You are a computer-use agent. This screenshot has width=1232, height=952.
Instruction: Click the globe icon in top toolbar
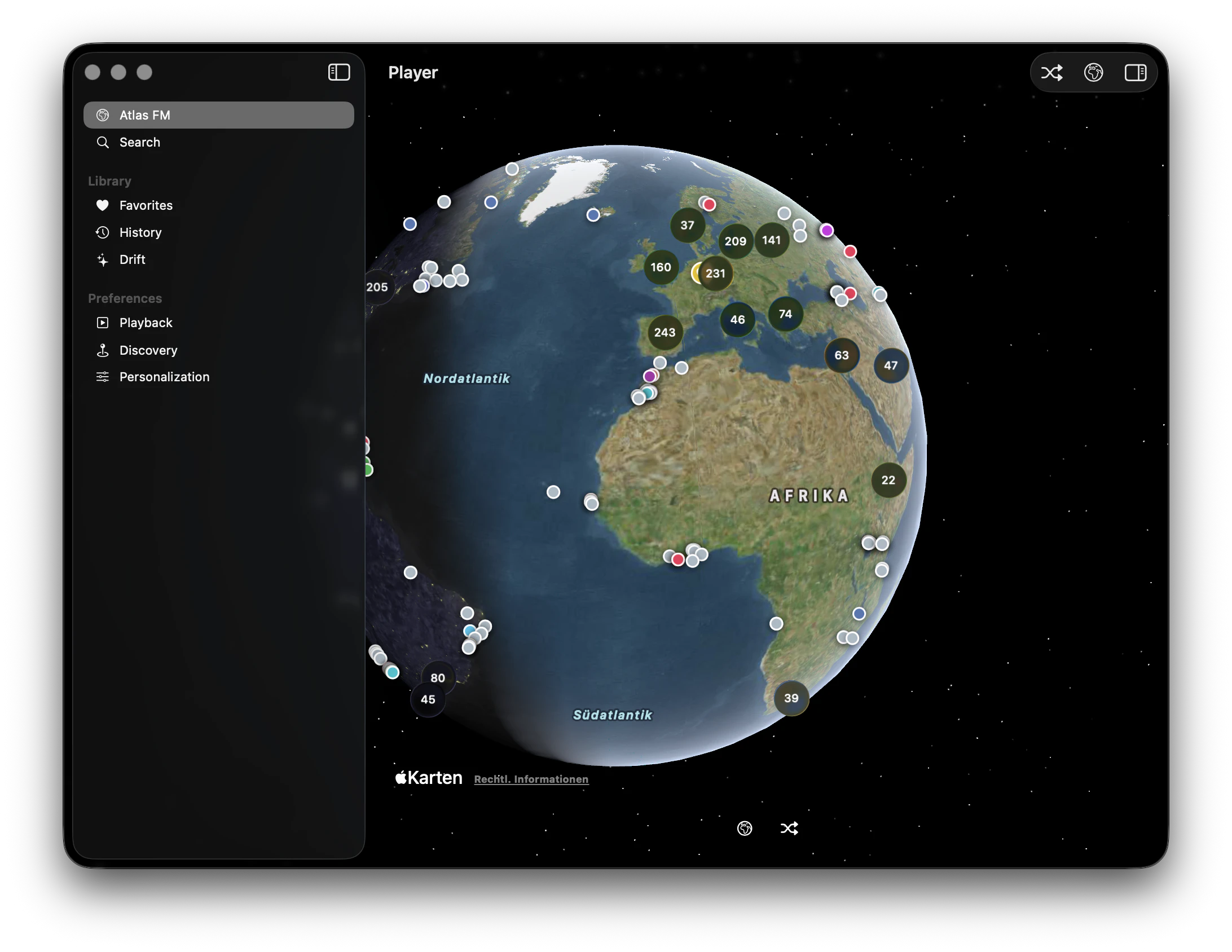coord(1093,72)
